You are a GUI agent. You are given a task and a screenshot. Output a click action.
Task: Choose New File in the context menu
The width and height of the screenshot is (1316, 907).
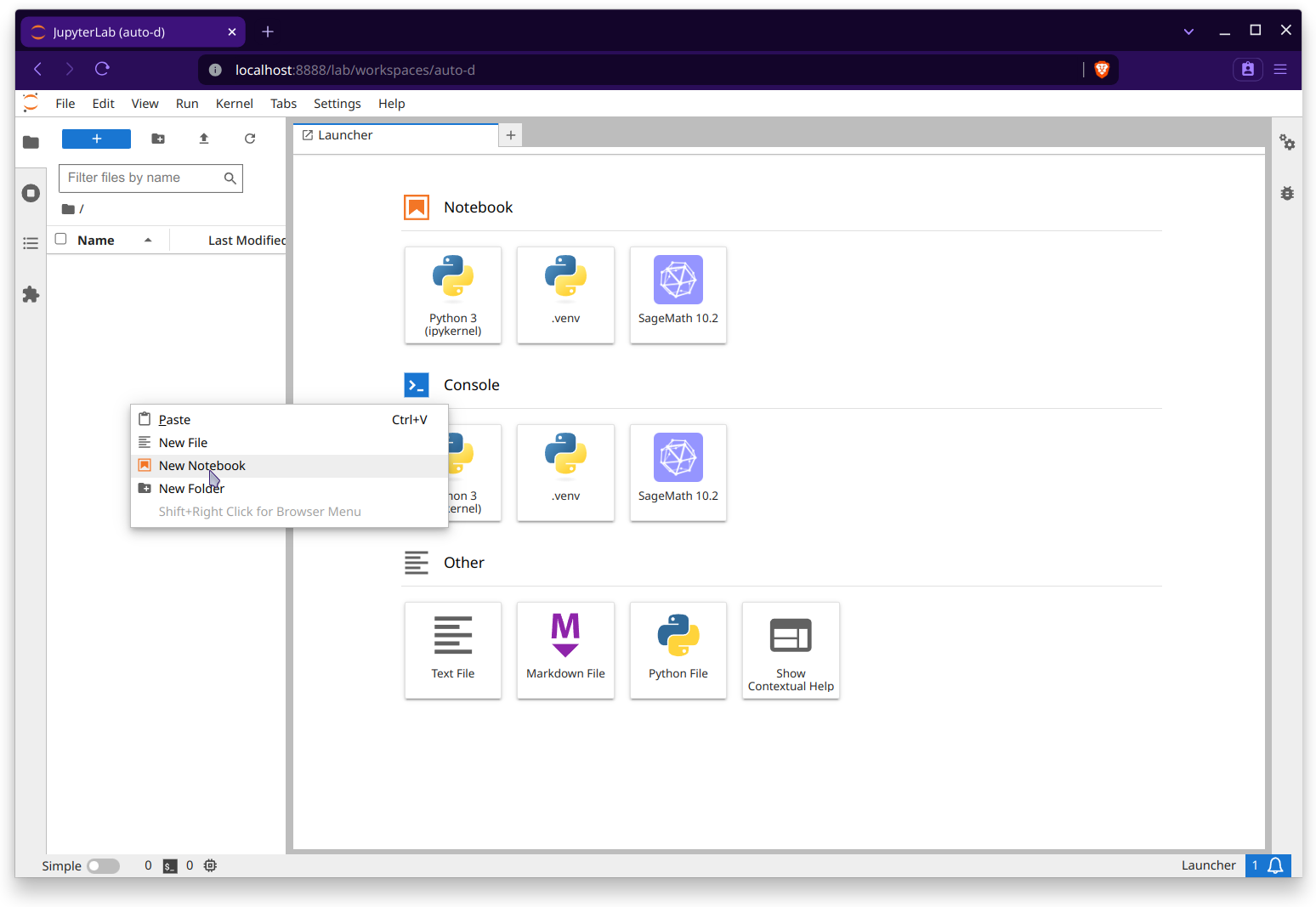(183, 443)
